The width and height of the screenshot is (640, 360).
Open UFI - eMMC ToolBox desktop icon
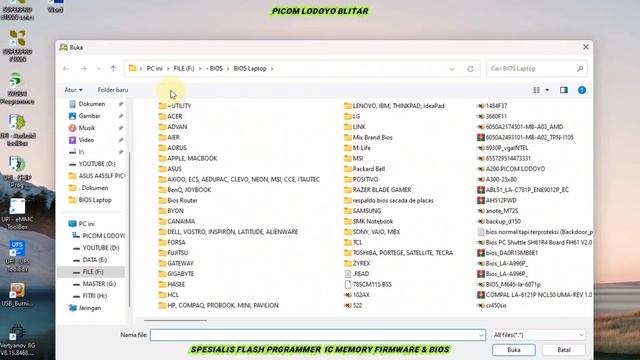click(x=17, y=214)
